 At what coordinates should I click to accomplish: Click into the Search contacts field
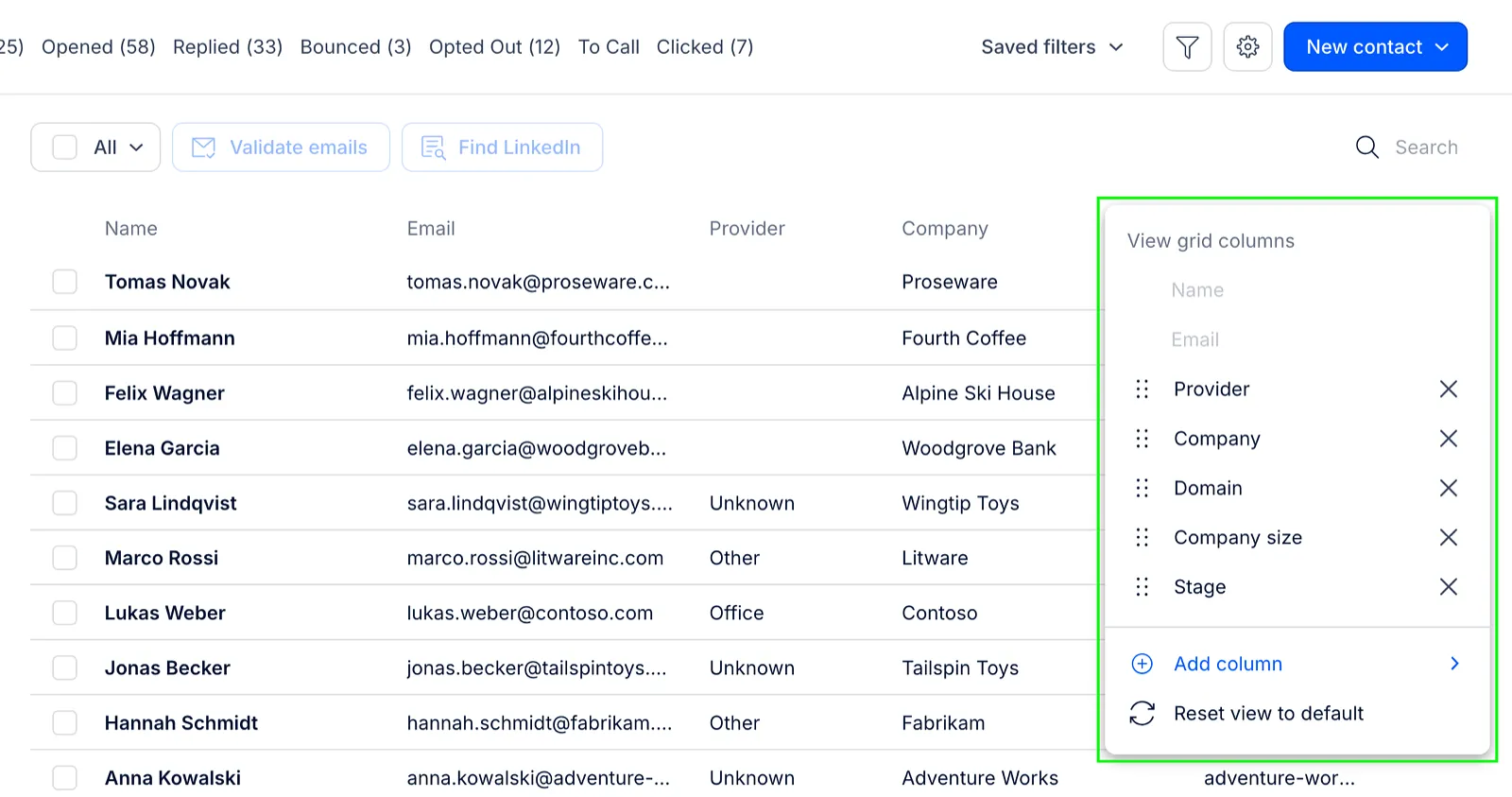click(x=1426, y=147)
